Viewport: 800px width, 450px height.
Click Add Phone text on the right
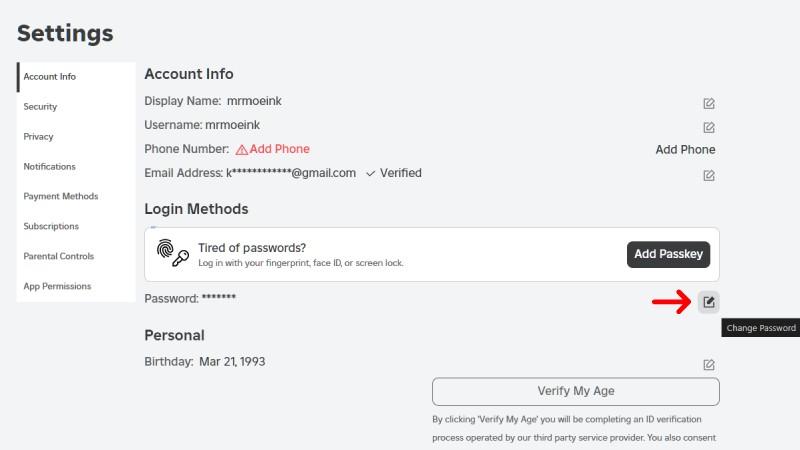point(685,150)
